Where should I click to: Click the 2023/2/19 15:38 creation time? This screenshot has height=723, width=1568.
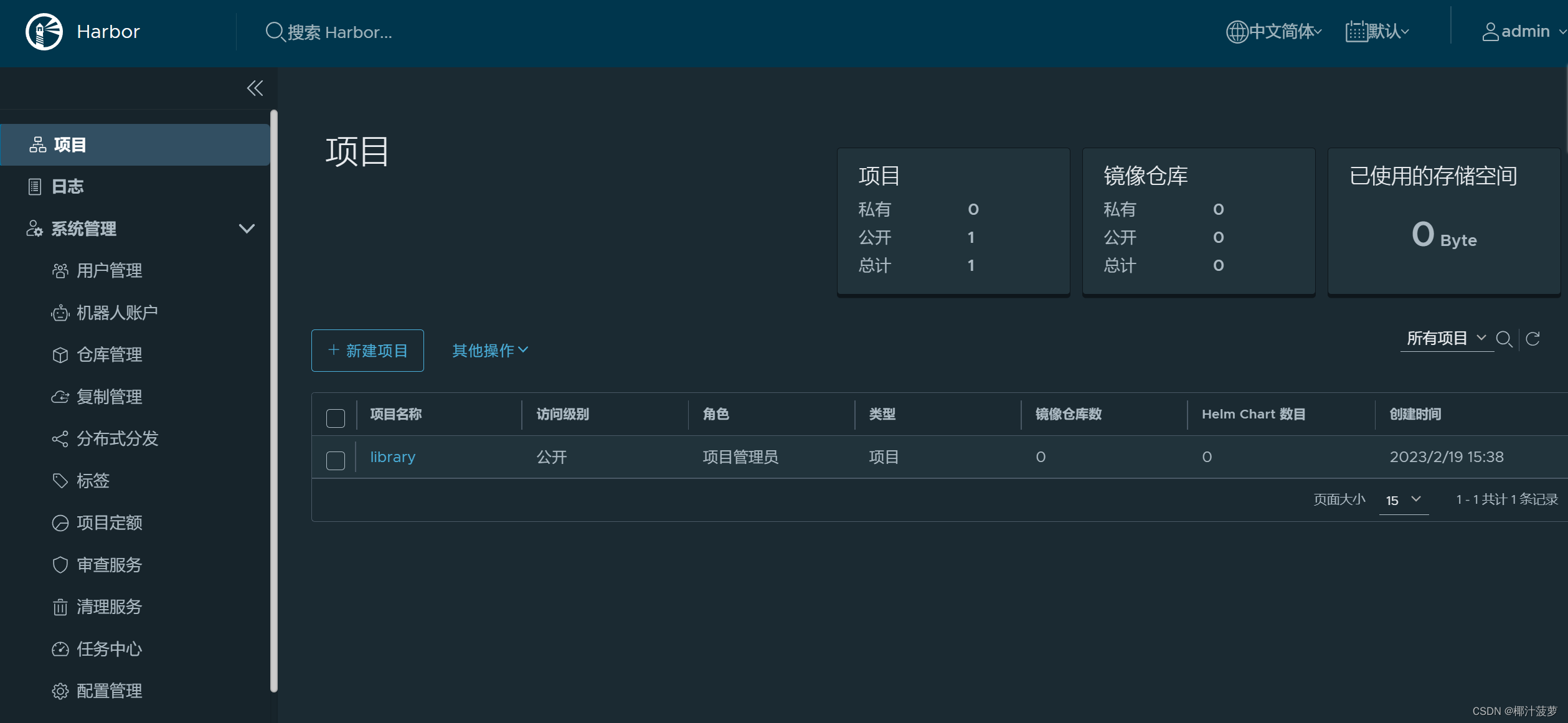(1447, 457)
